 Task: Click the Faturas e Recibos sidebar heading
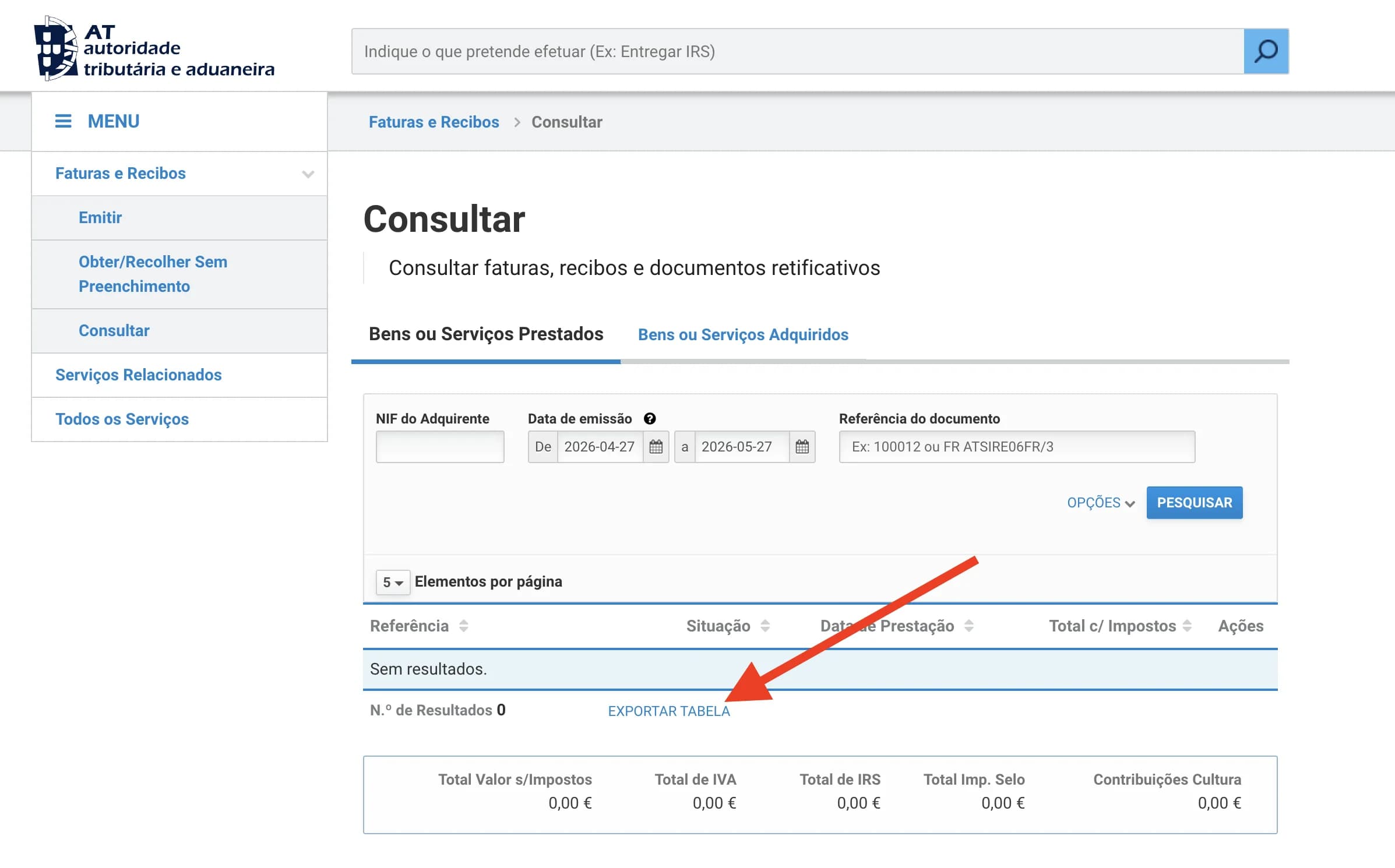(121, 173)
